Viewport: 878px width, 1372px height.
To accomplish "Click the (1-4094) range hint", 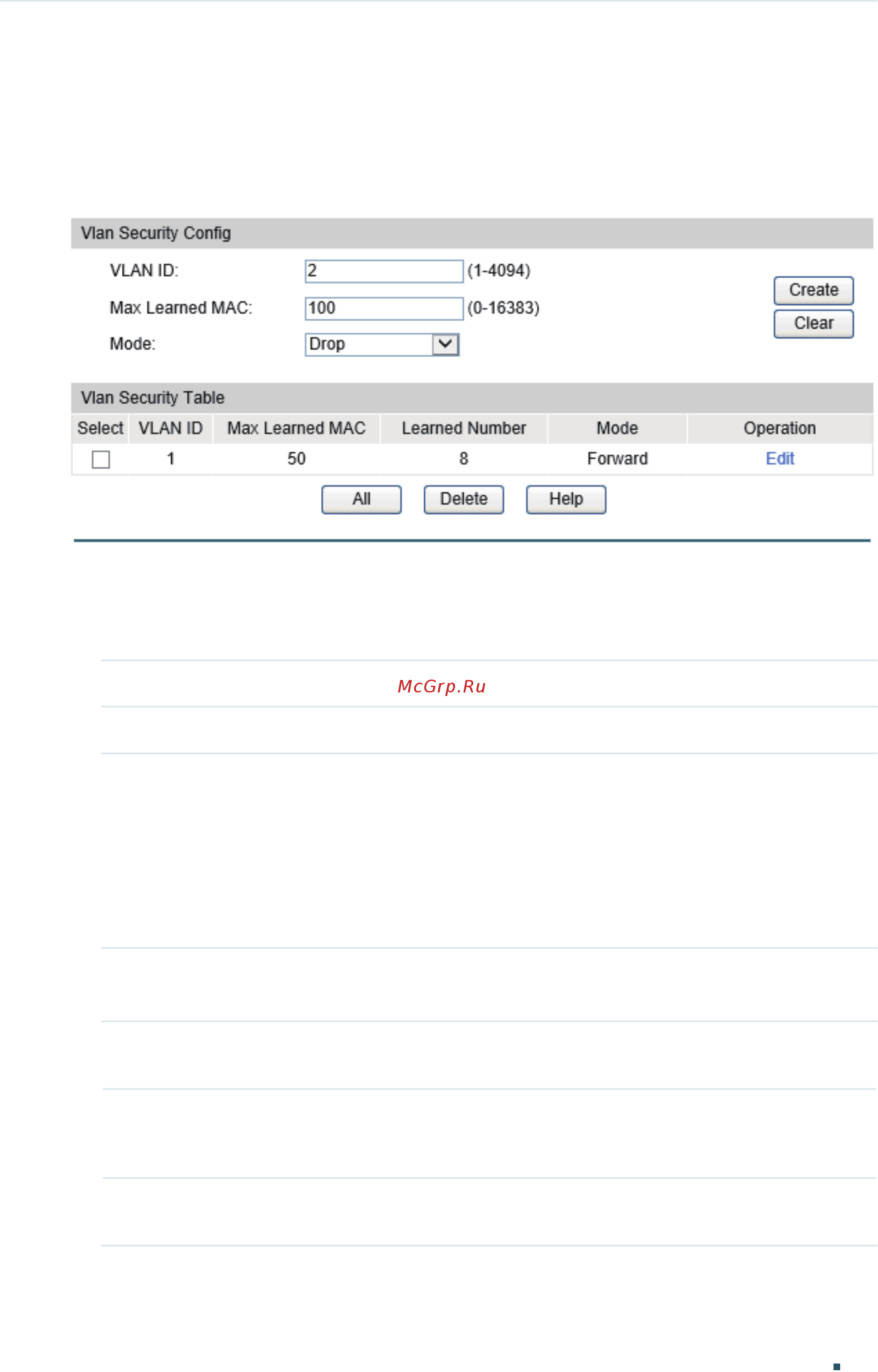I will coord(499,271).
